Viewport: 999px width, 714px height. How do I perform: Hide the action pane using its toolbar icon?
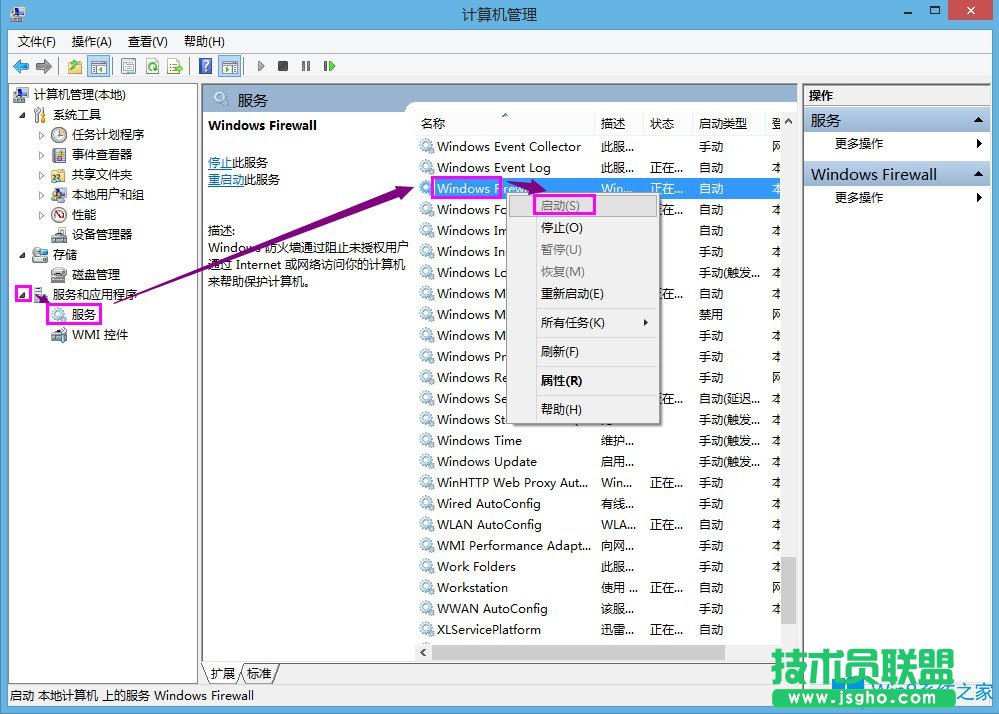(x=229, y=66)
